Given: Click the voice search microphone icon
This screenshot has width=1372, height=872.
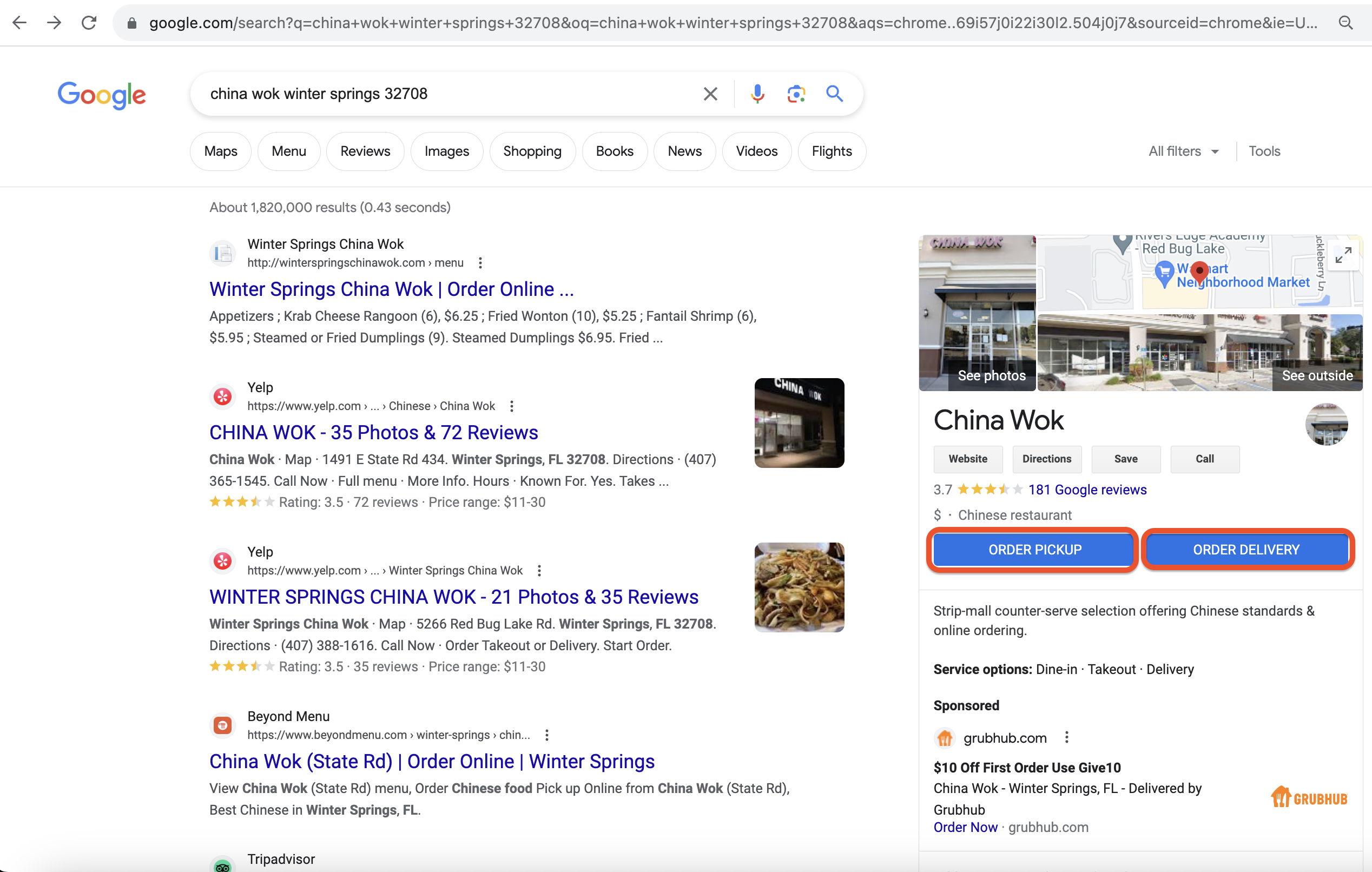Looking at the screenshot, I should click(758, 94).
